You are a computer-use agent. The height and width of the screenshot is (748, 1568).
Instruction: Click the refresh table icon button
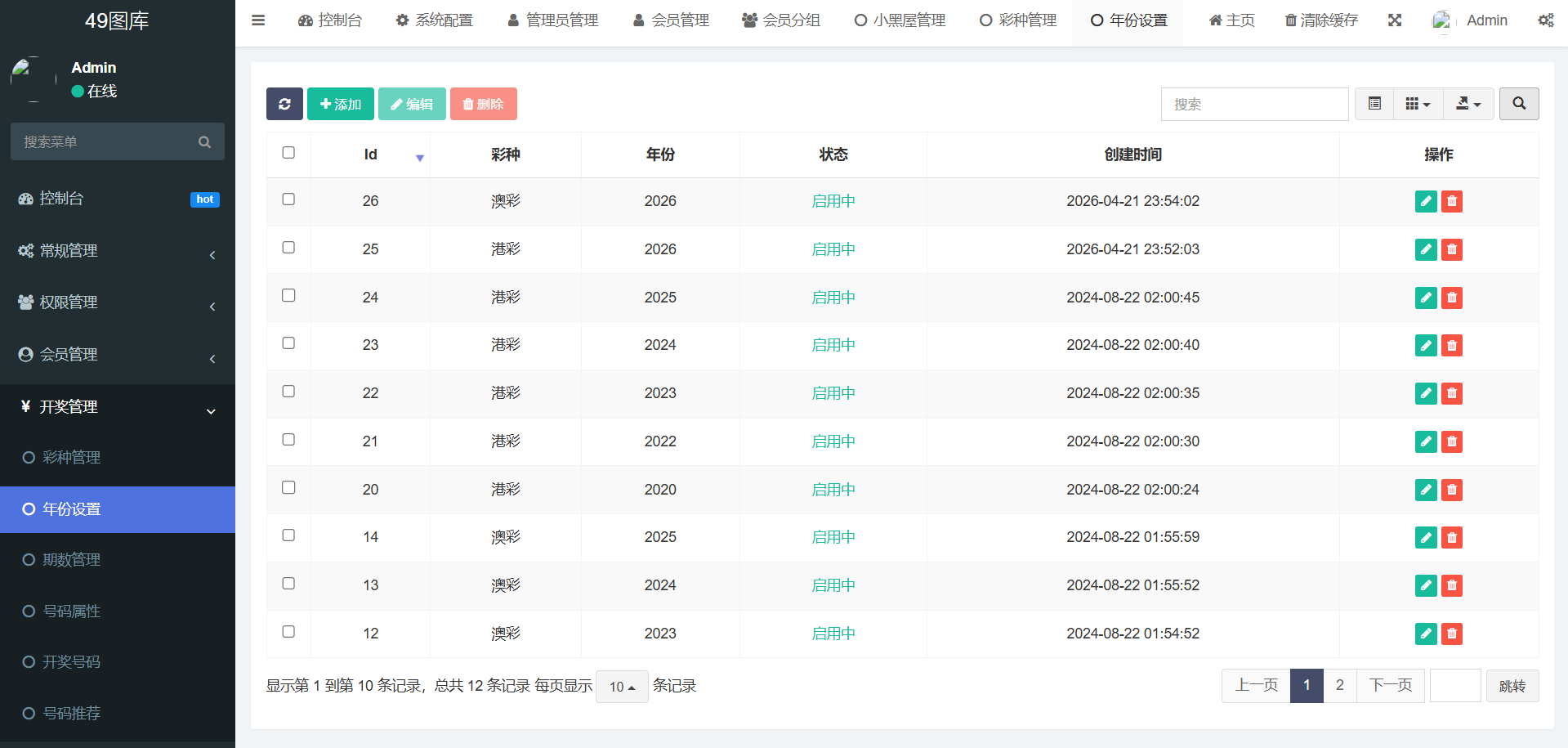tap(284, 104)
